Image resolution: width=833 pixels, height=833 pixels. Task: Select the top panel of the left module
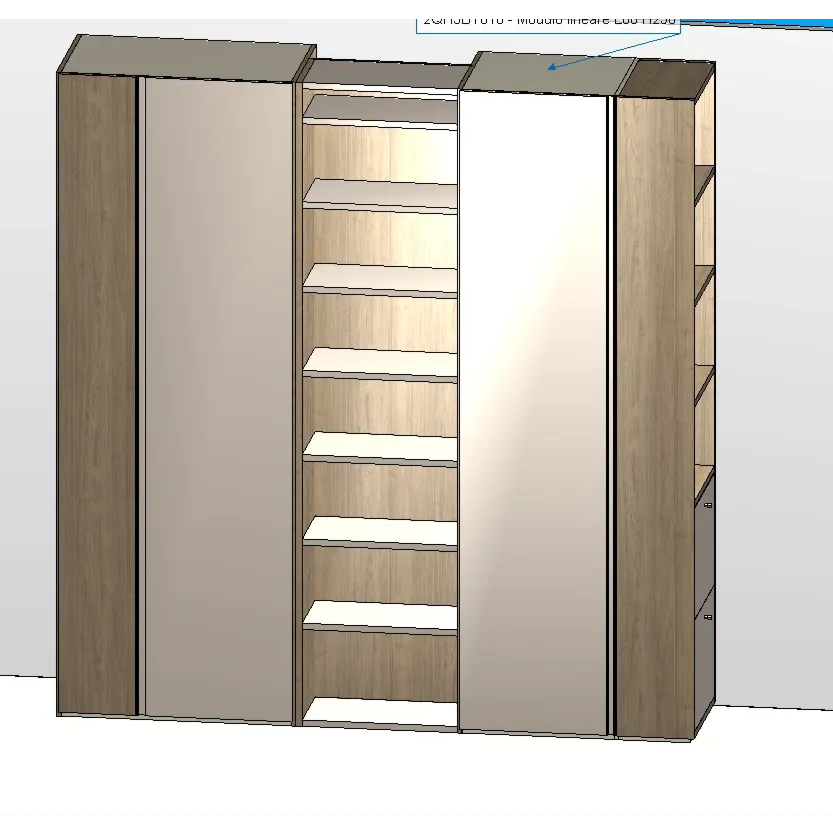[x=188, y=56]
